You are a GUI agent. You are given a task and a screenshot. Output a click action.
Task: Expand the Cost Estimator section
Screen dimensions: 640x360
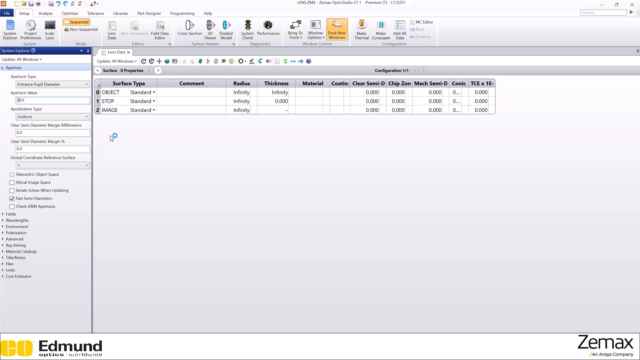3,276
